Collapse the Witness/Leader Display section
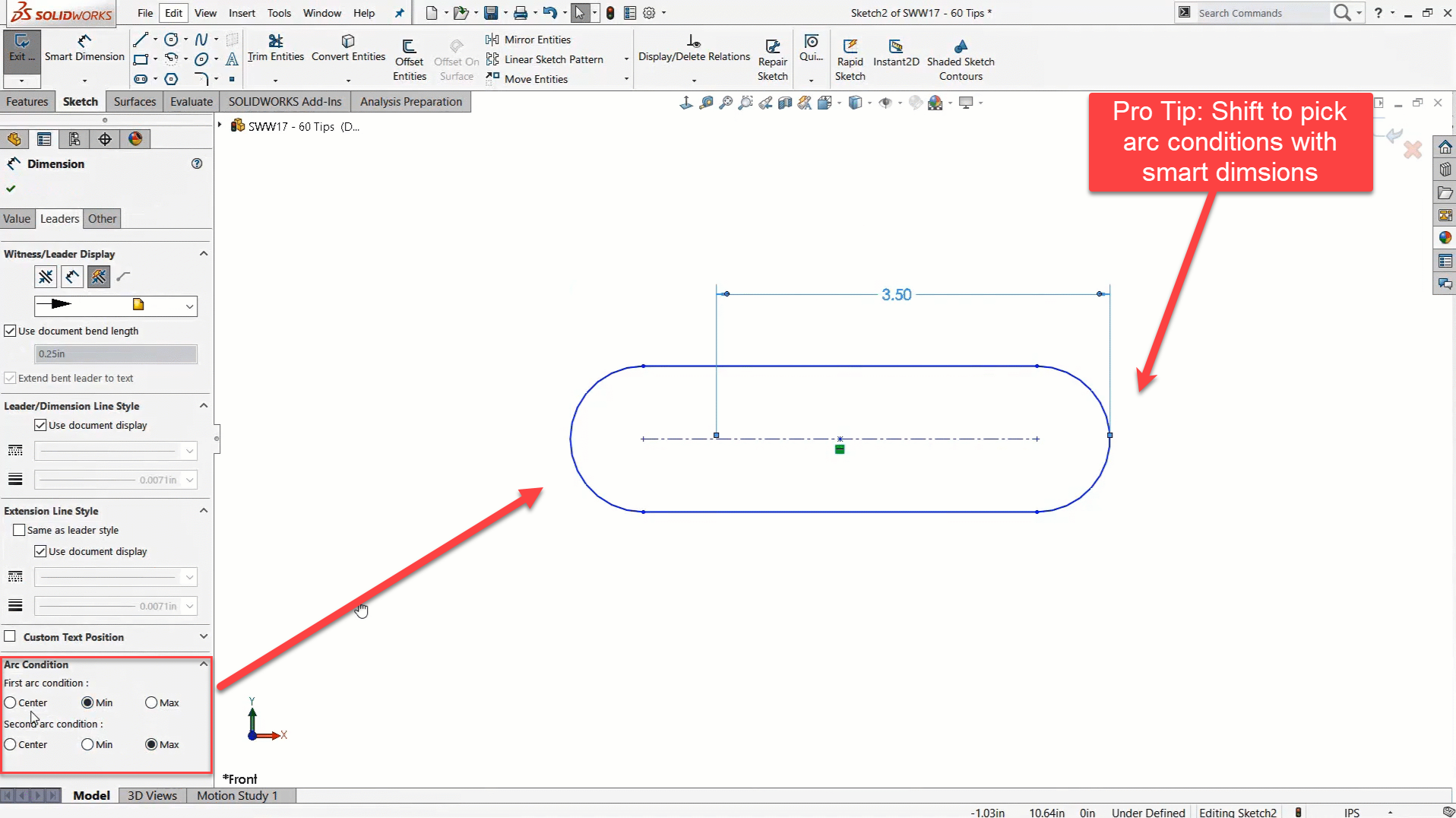Viewport: 1456px width, 818px height. tap(204, 254)
